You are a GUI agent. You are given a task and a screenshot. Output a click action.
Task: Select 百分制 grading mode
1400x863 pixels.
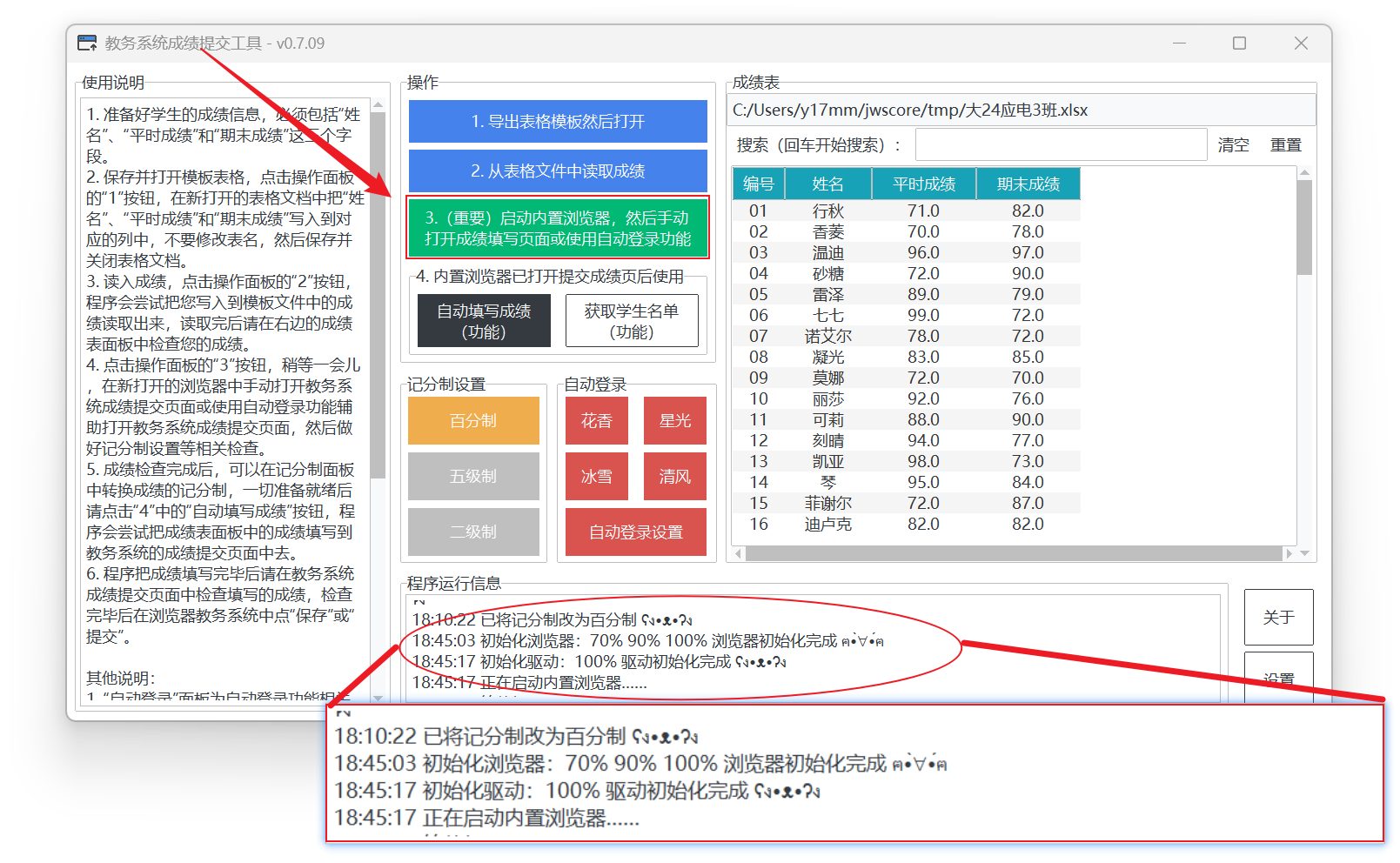473,420
